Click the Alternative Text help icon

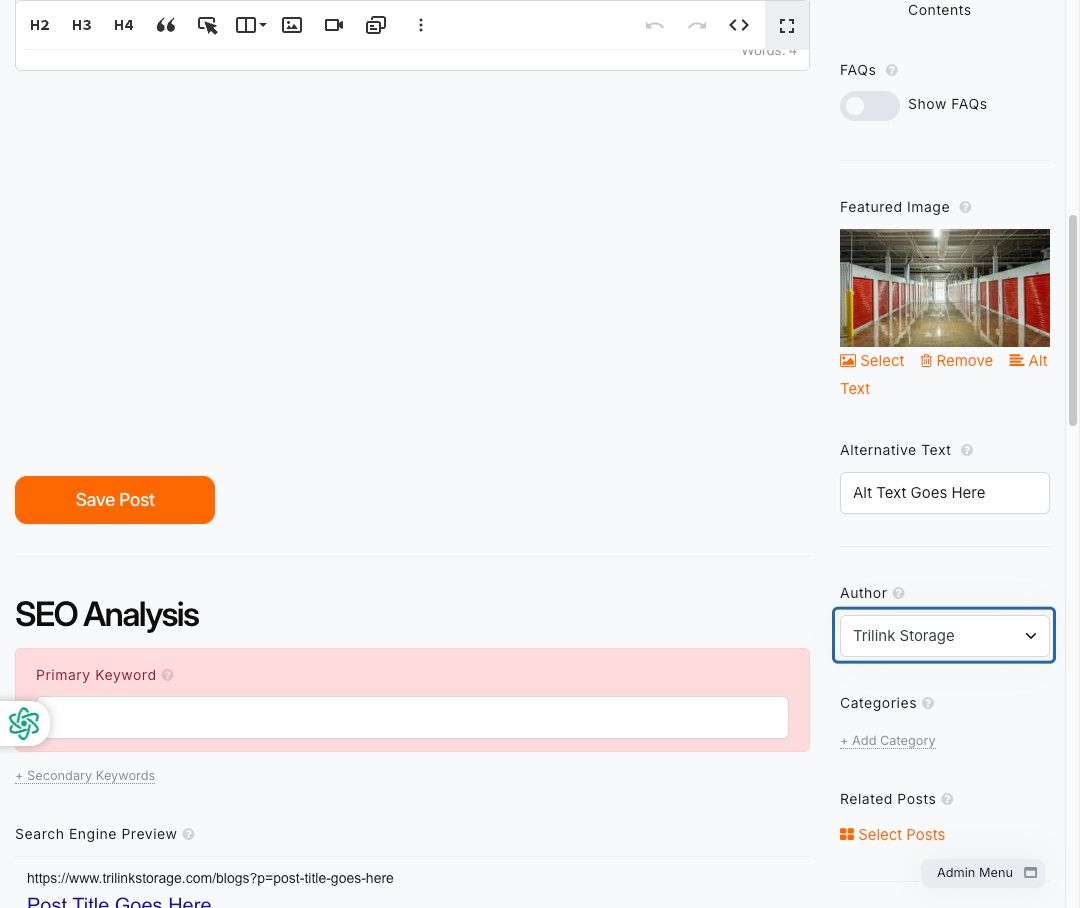pos(967,451)
